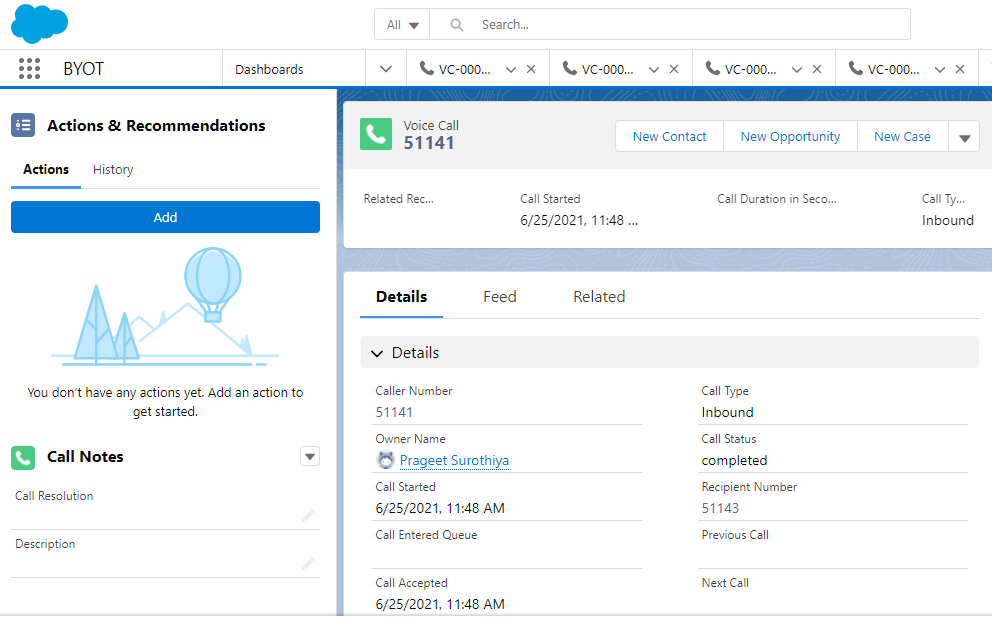Screen dimensions: 992x622
Task: Open the All search scope dropdown
Action: (402, 24)
